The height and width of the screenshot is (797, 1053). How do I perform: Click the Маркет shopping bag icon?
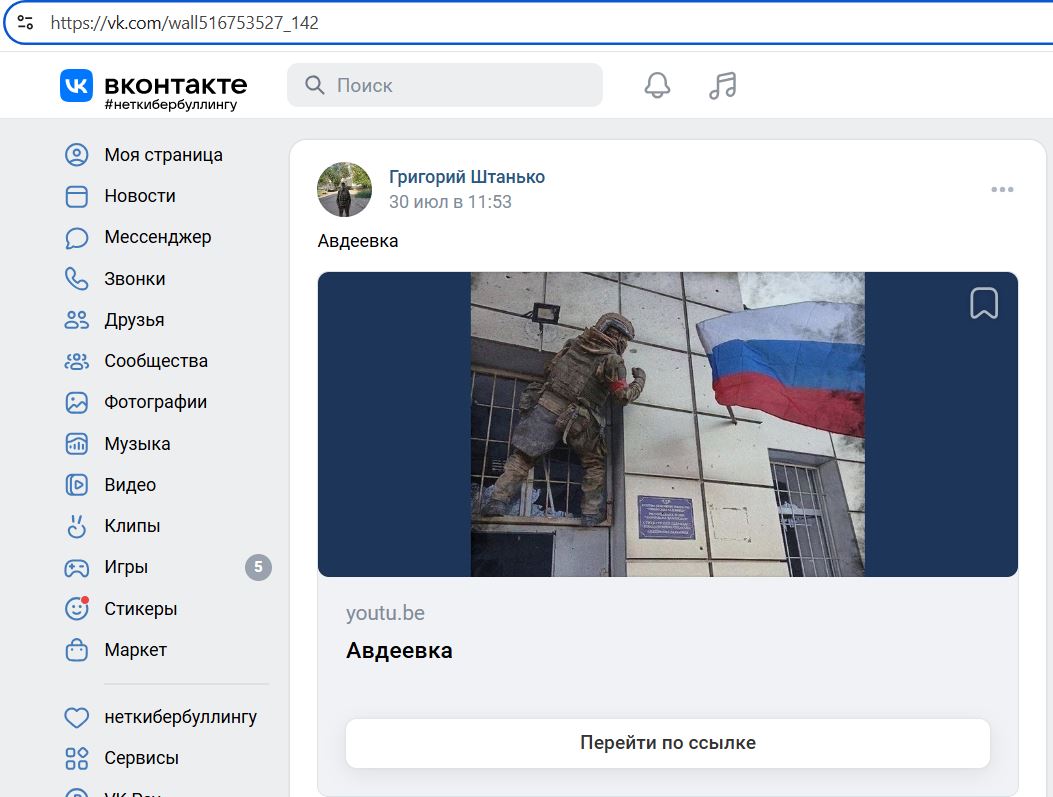click(77, 650)
